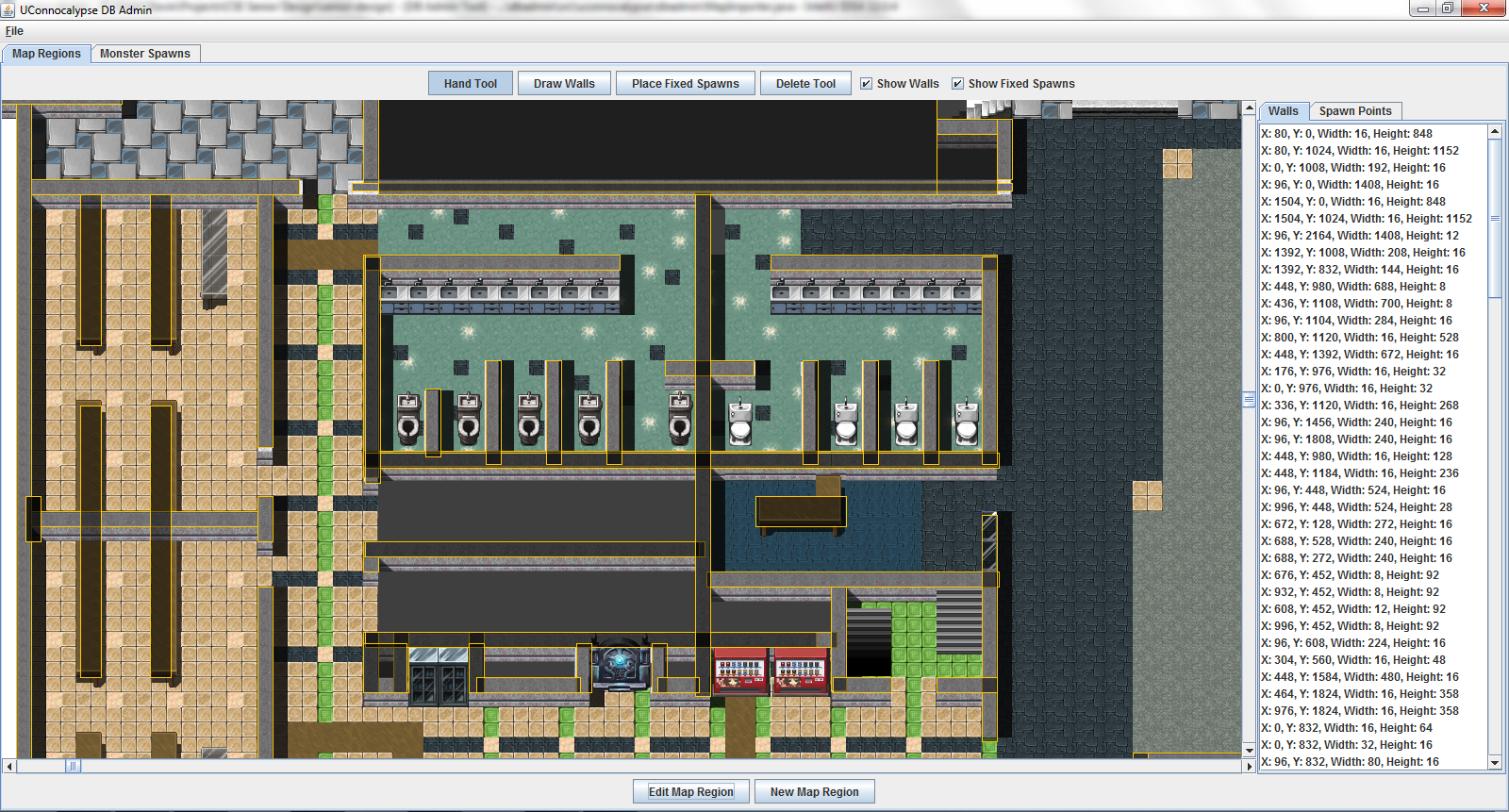Click the walls list scroll down arrow
Screen dimensions: 1509x812
pos(1495,762)
